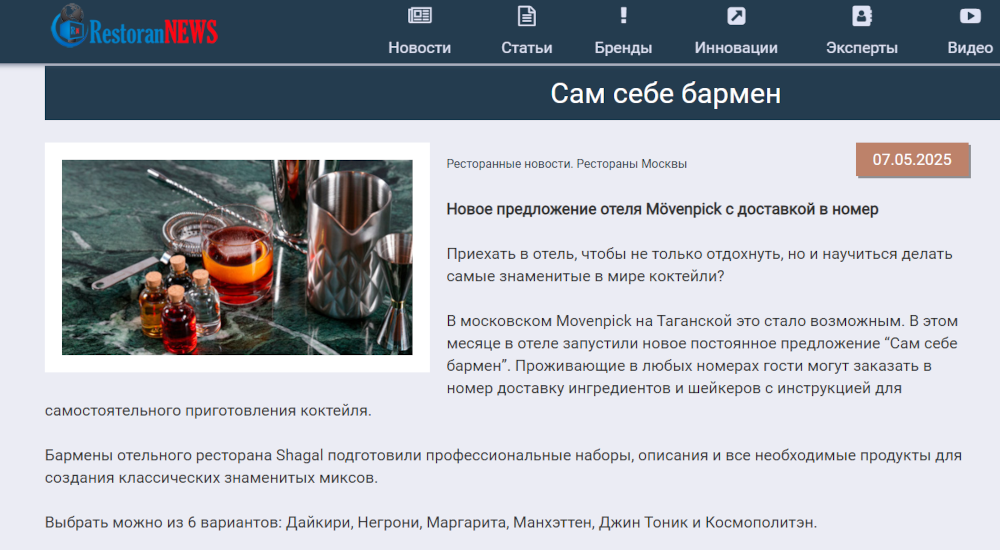Follow the Ресторанные новости. Рестораны Москвы link
Viewport: 1000px width, 550px height.
566,164
